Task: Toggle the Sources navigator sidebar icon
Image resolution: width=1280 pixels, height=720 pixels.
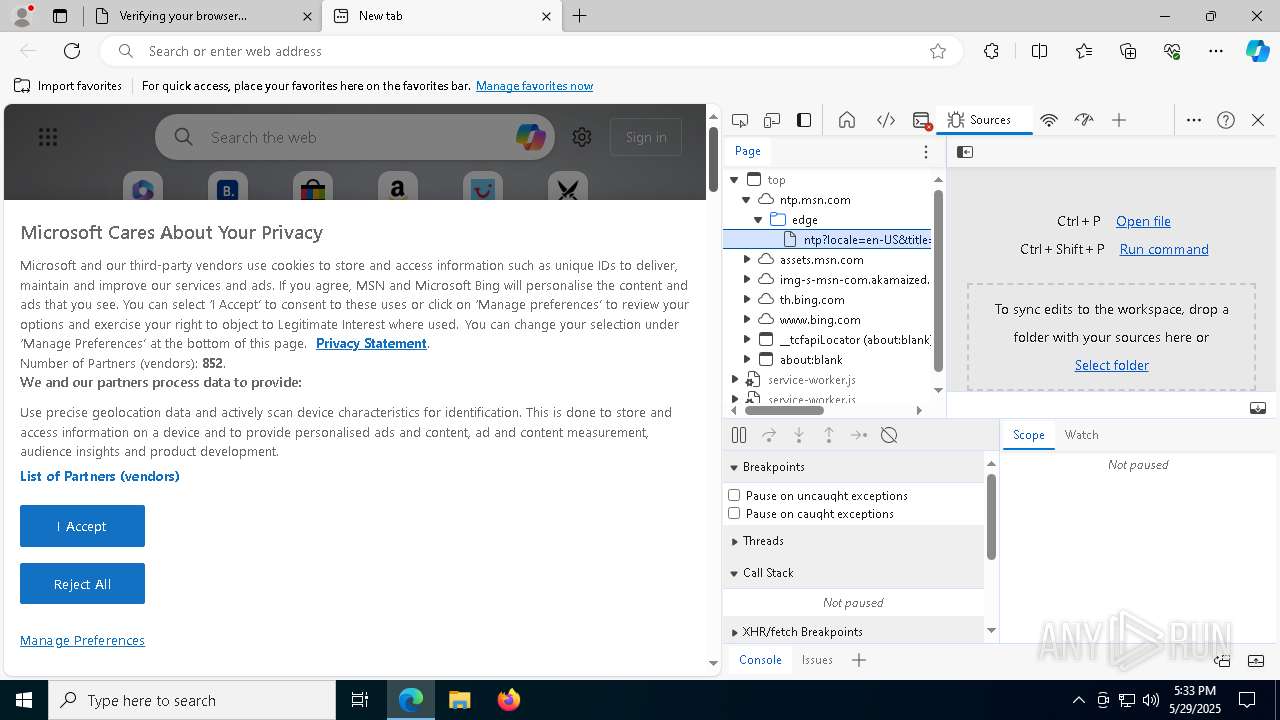Action: coord(965,152)
